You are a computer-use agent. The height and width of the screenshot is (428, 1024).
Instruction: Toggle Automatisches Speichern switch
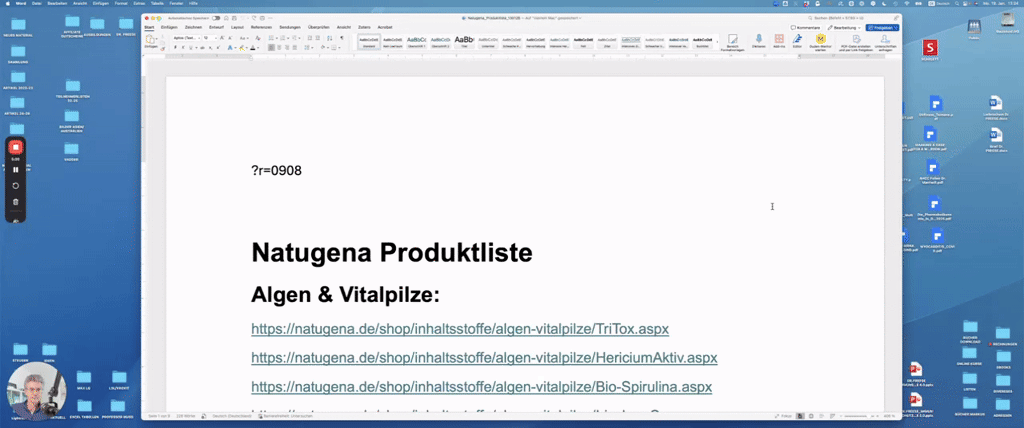coord(216,18)
